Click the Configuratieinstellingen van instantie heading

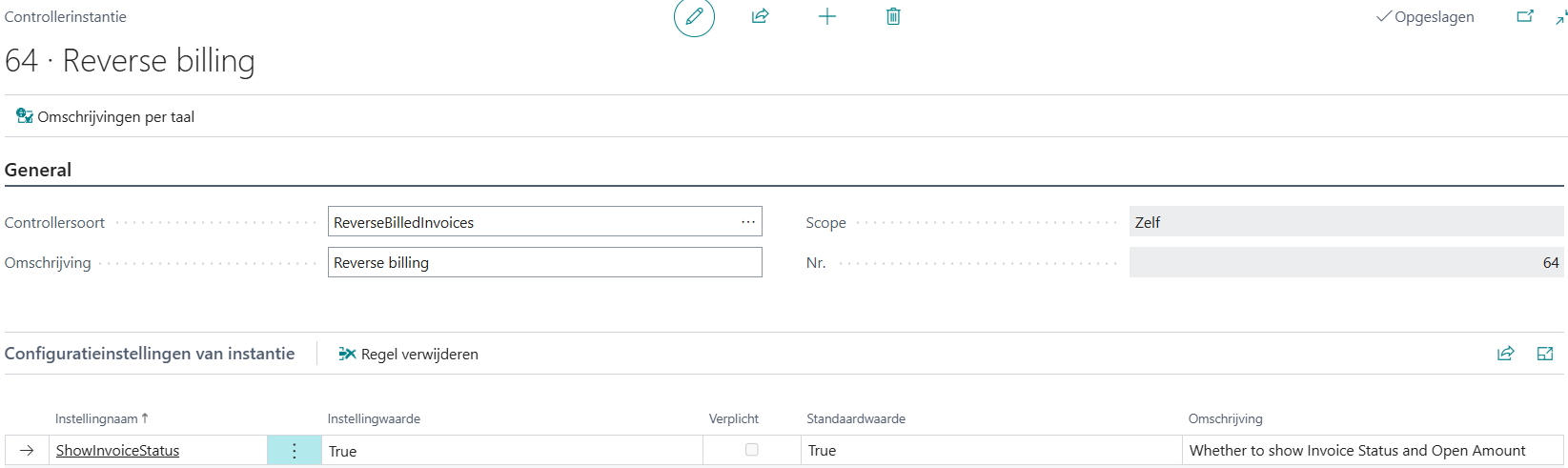pyautogui.click(x=150, y=354)
